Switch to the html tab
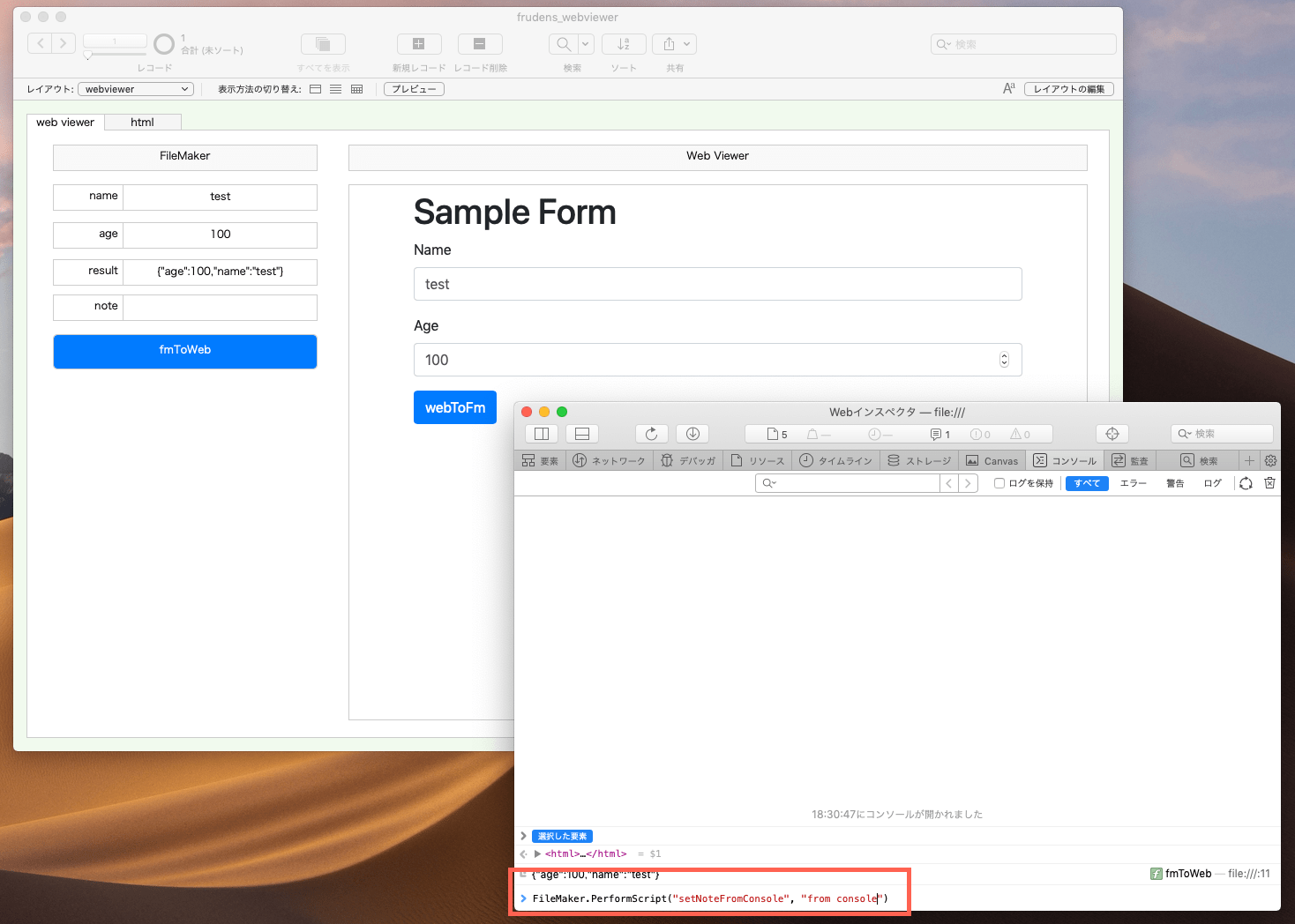This screenshot has height=924, width=1295. pos(142,122)
